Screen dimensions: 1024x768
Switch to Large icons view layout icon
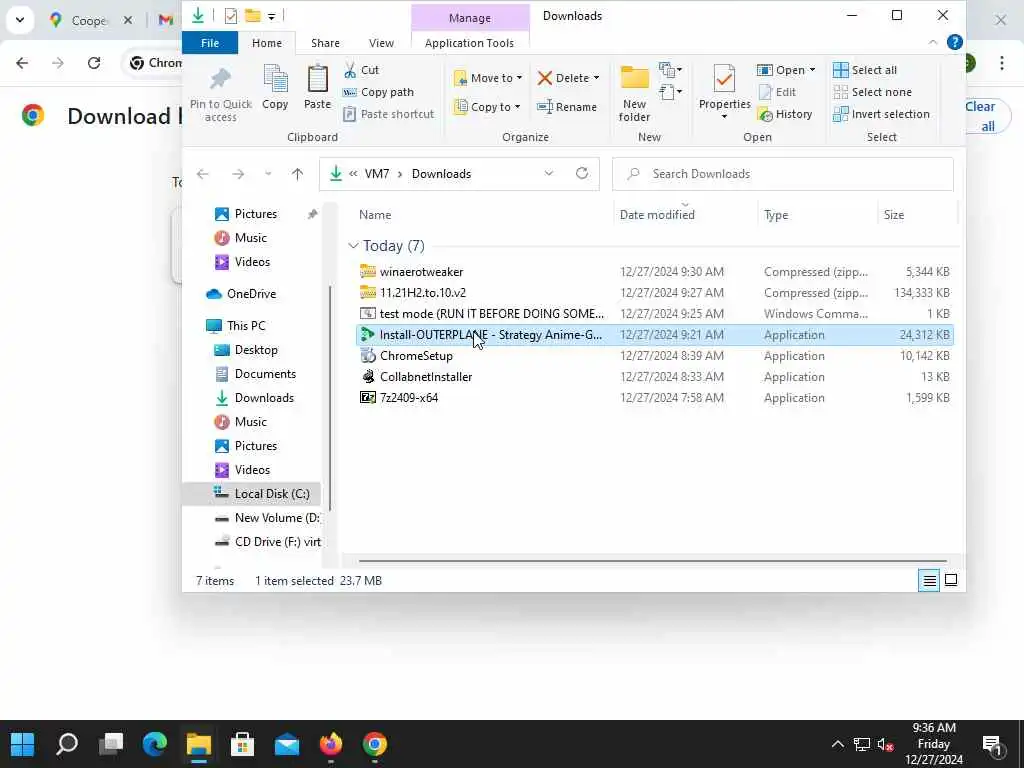pyautogui.click(x=951, y=580)
